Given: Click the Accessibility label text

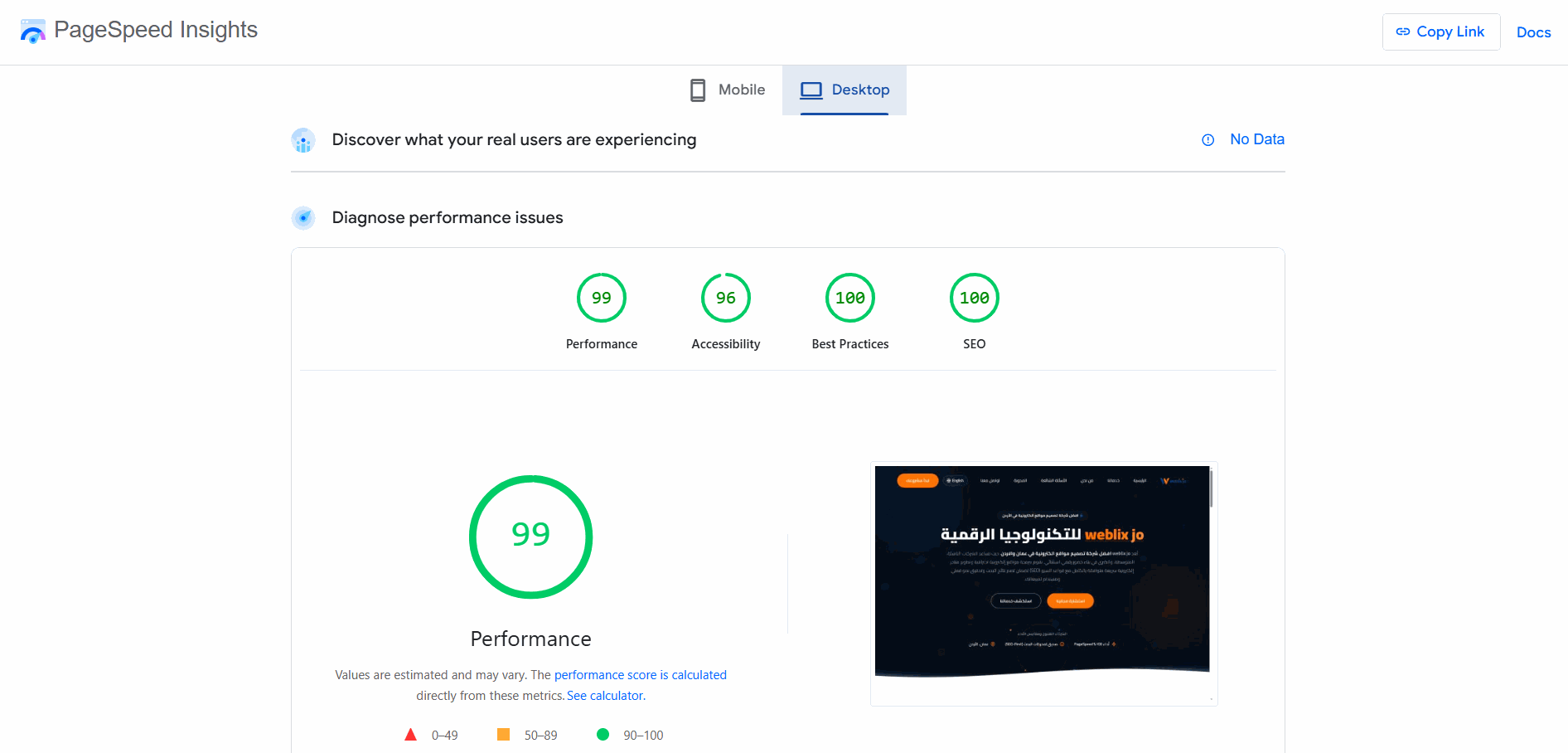Looking at the screenshot, I should (x=726, y=344).
